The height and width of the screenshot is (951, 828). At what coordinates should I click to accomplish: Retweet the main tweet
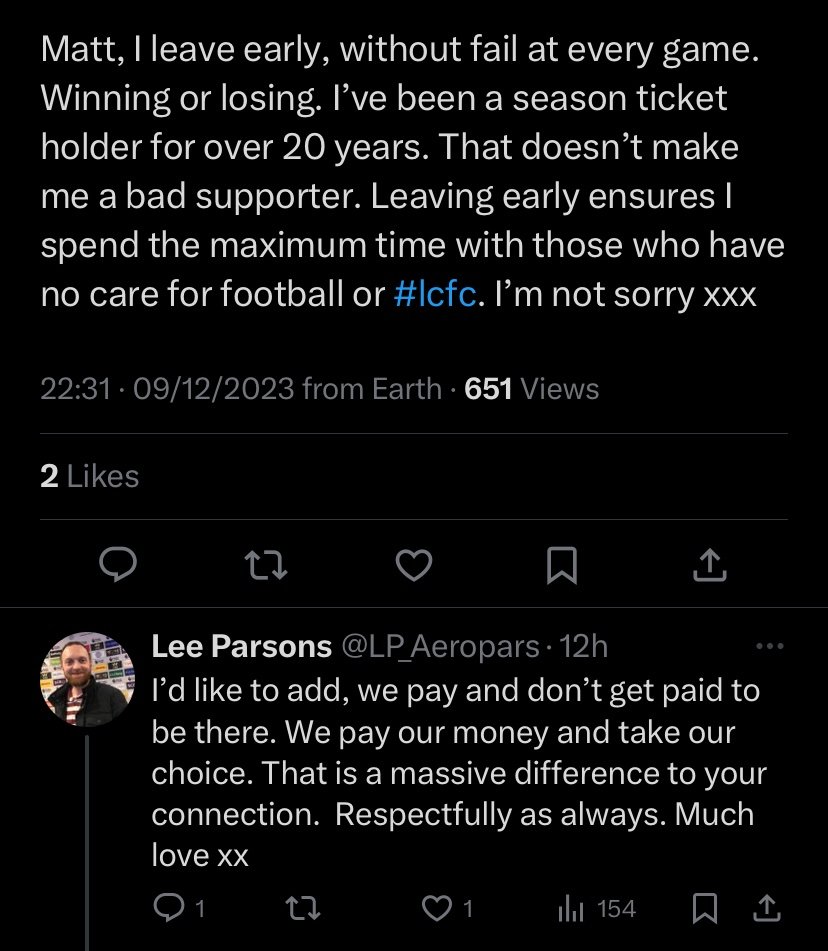(x=266, y=565)
